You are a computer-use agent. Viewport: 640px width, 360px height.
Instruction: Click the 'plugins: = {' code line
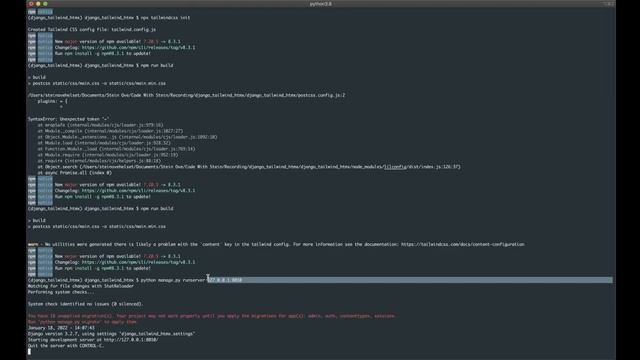pos(53,101)
